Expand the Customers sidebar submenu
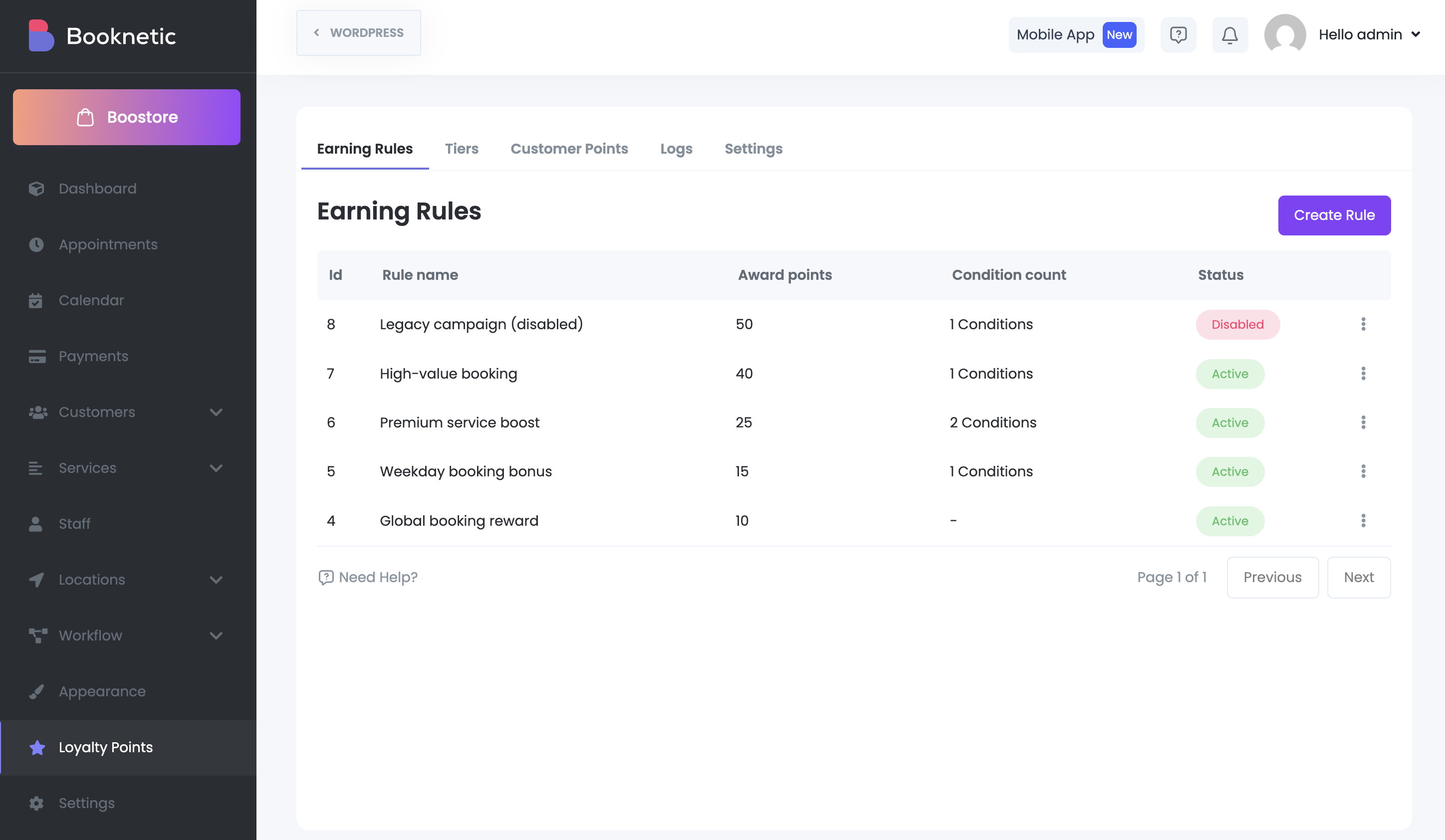This screenshot has width=1445, height=840. coord(216,412)
